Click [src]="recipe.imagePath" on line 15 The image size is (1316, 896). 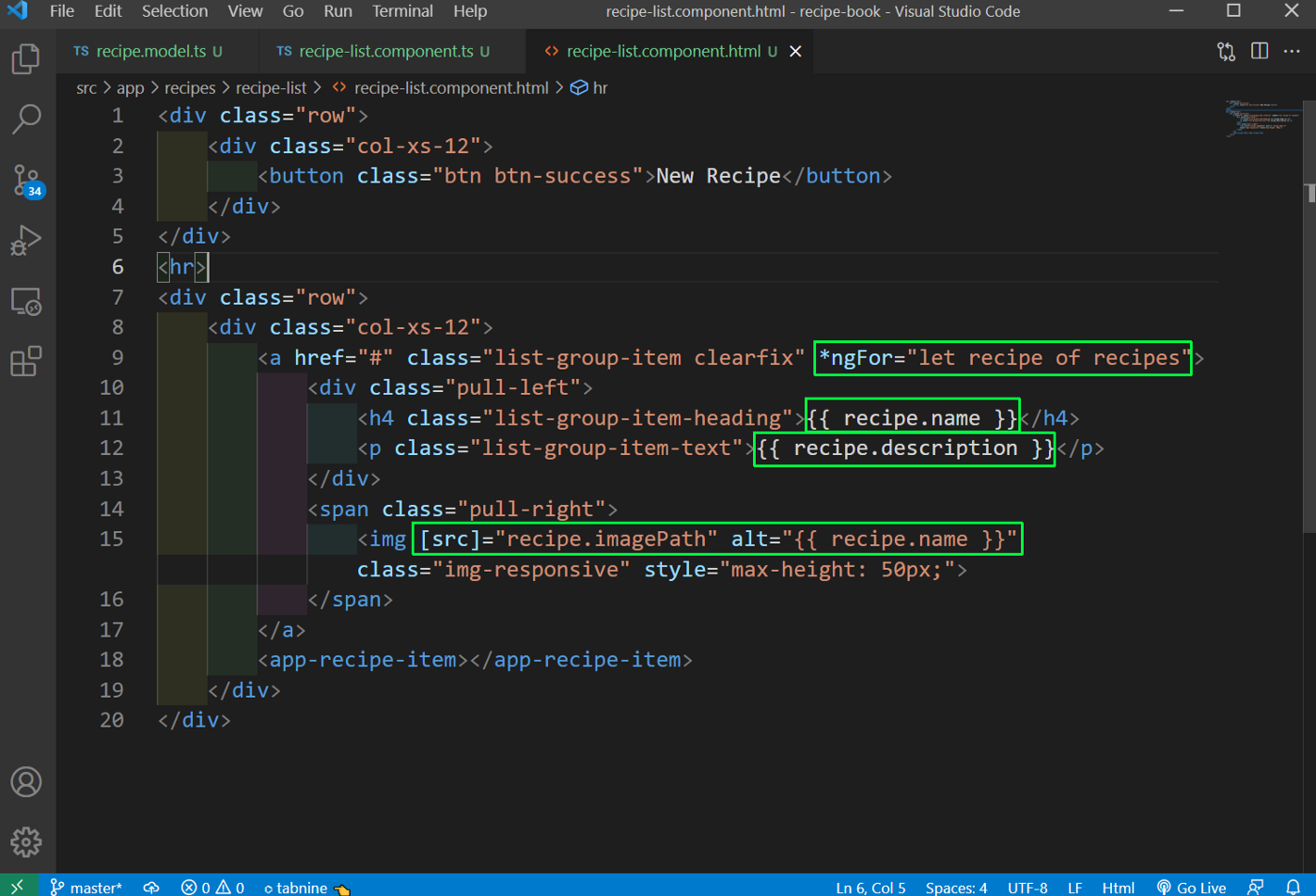coord(568,539)
